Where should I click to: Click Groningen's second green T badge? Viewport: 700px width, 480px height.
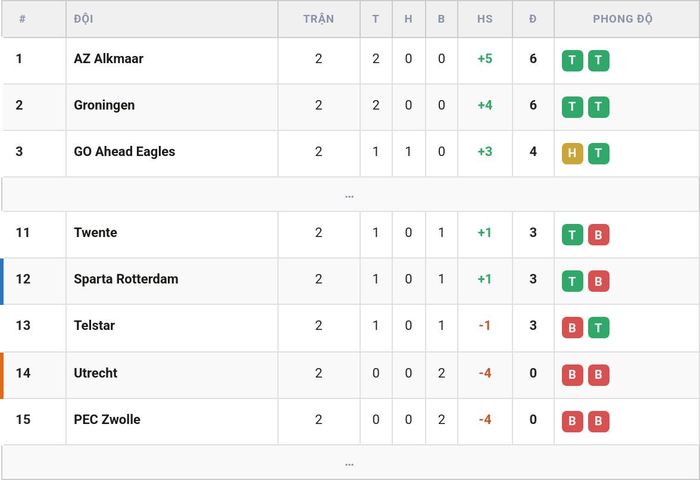click(599, 107)
